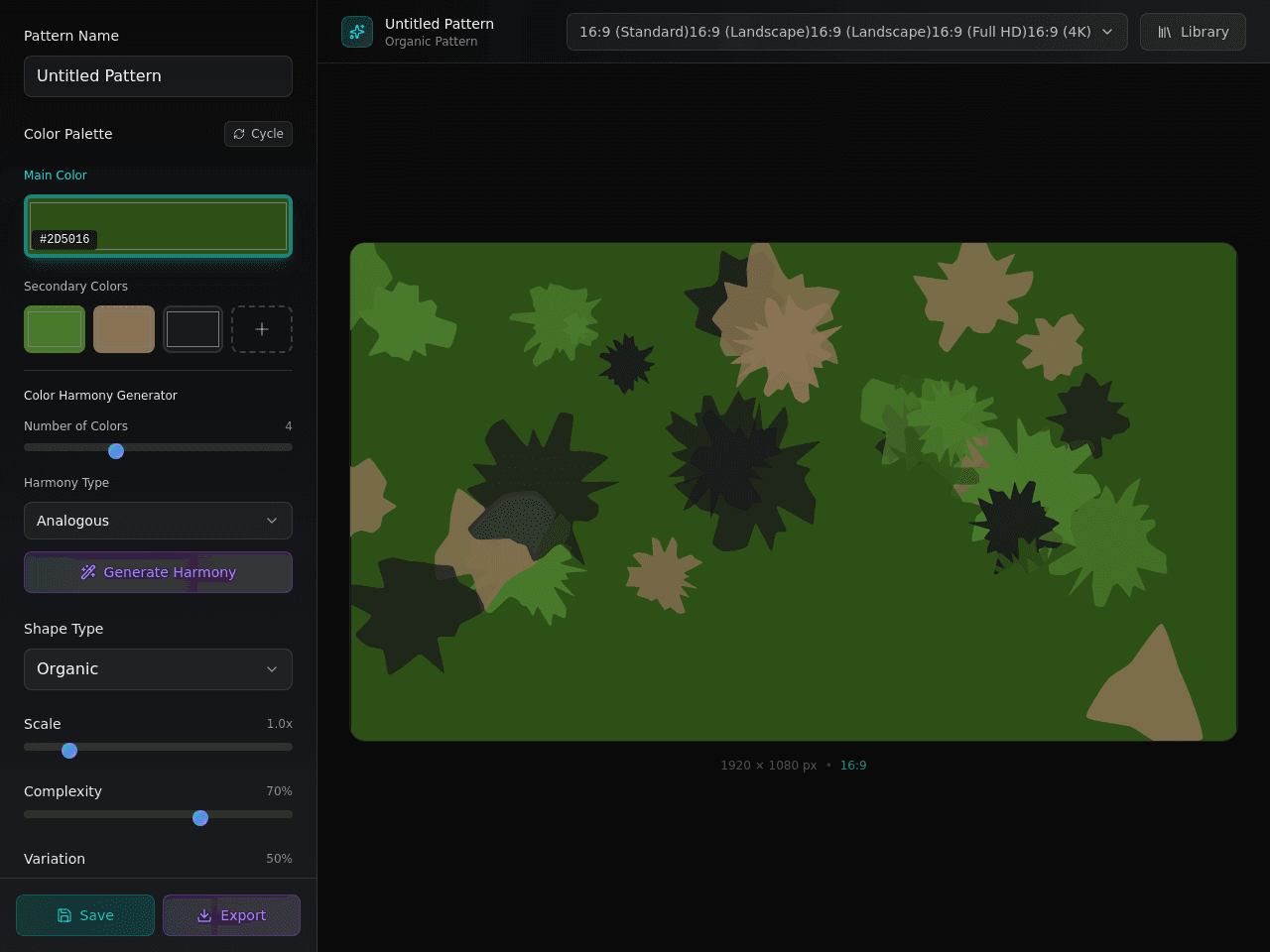Click the Library books icon

(x=1165, y=32)
